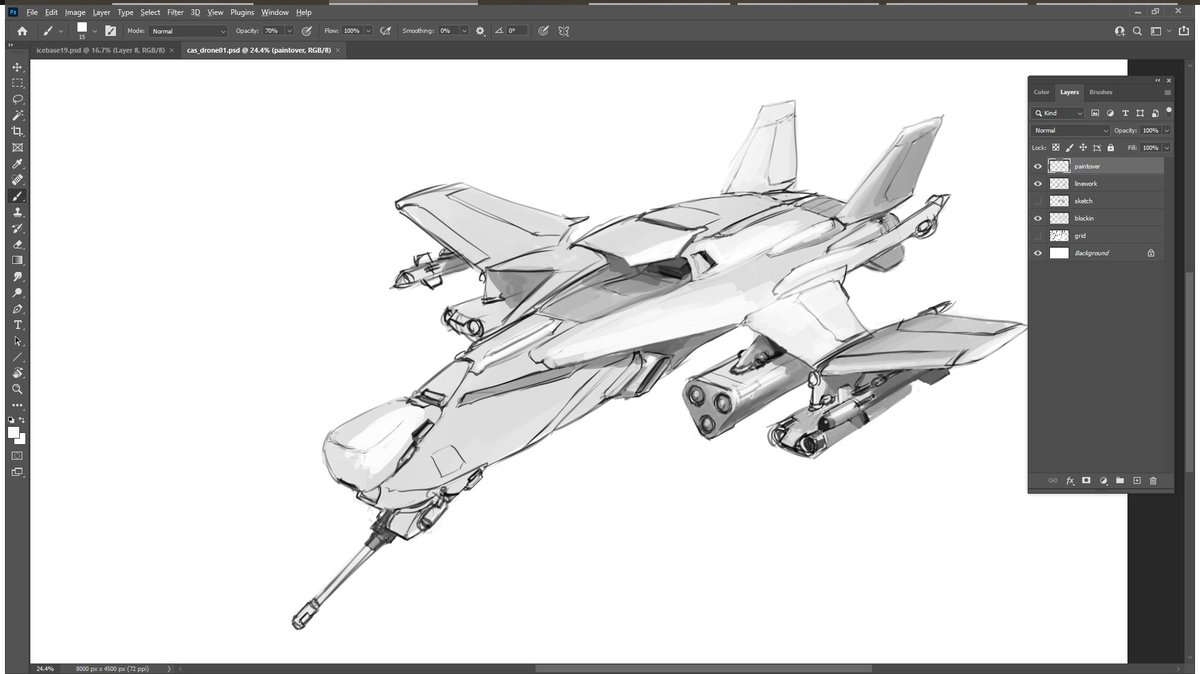Image resolution: width=1200 pixels, height=674 pixels.
Task: Hide the linework layer
Action: click(1038, 184)
